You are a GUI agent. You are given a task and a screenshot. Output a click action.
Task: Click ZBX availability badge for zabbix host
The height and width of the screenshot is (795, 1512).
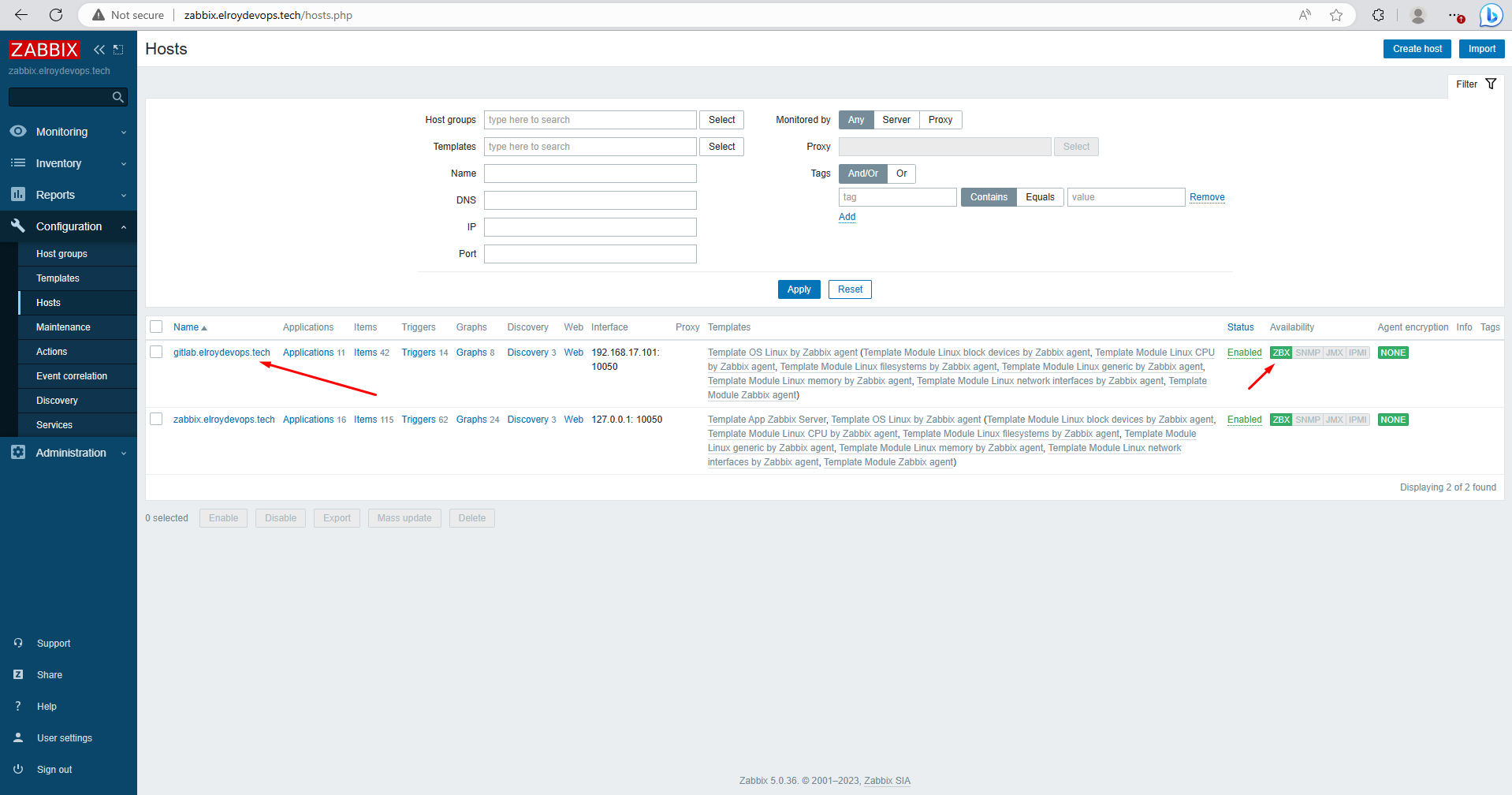coord(1281,420)
